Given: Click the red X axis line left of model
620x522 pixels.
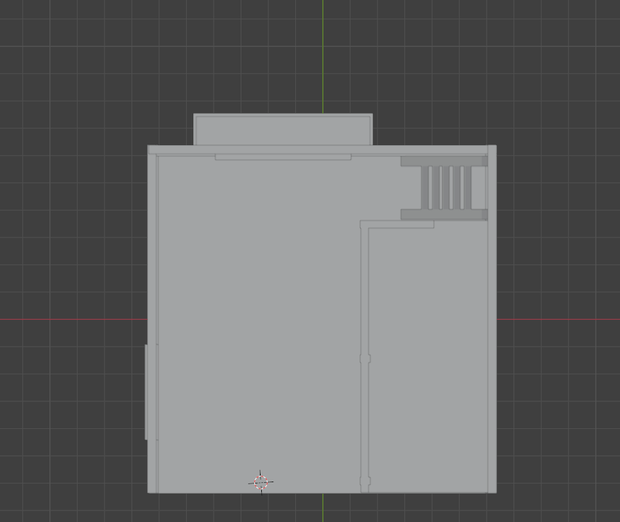Looking at the screenshot, I should tap(73, 319).
